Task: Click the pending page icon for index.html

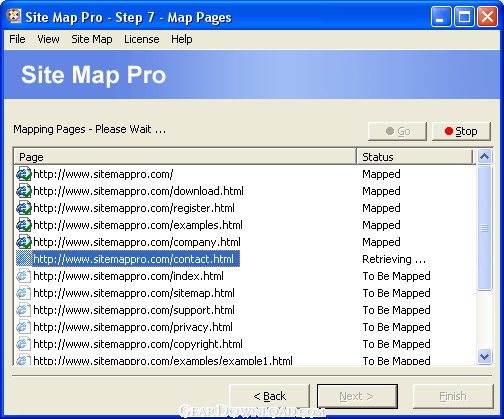Action: [x=23, y=276]
